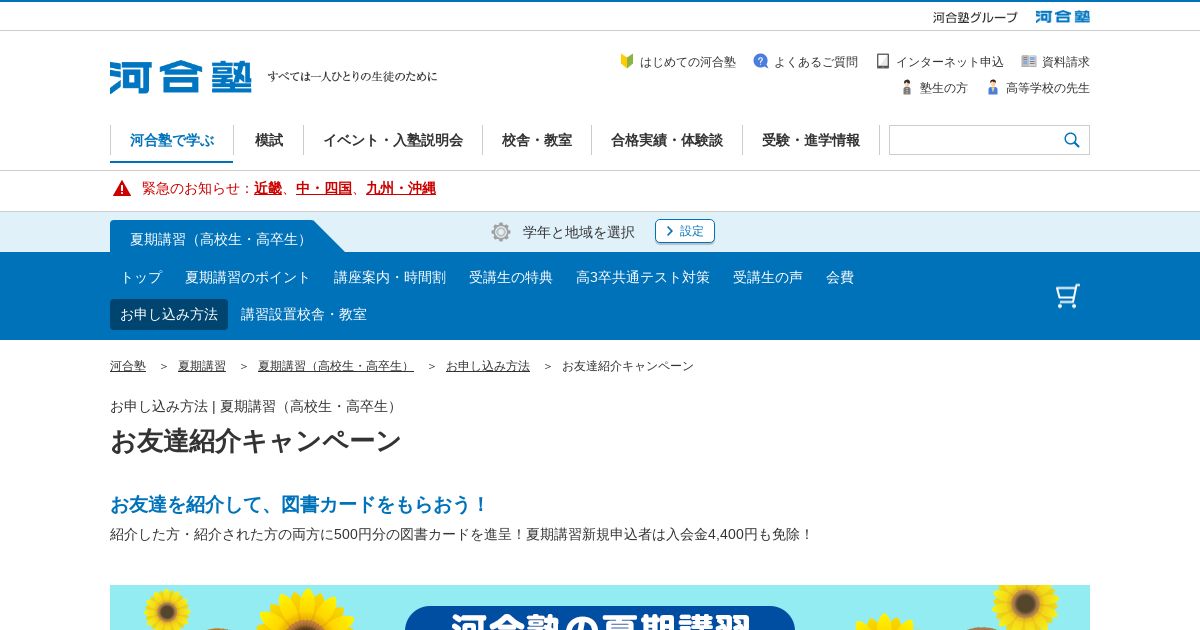Open 受講生の声 submenu item

point(768,277)
